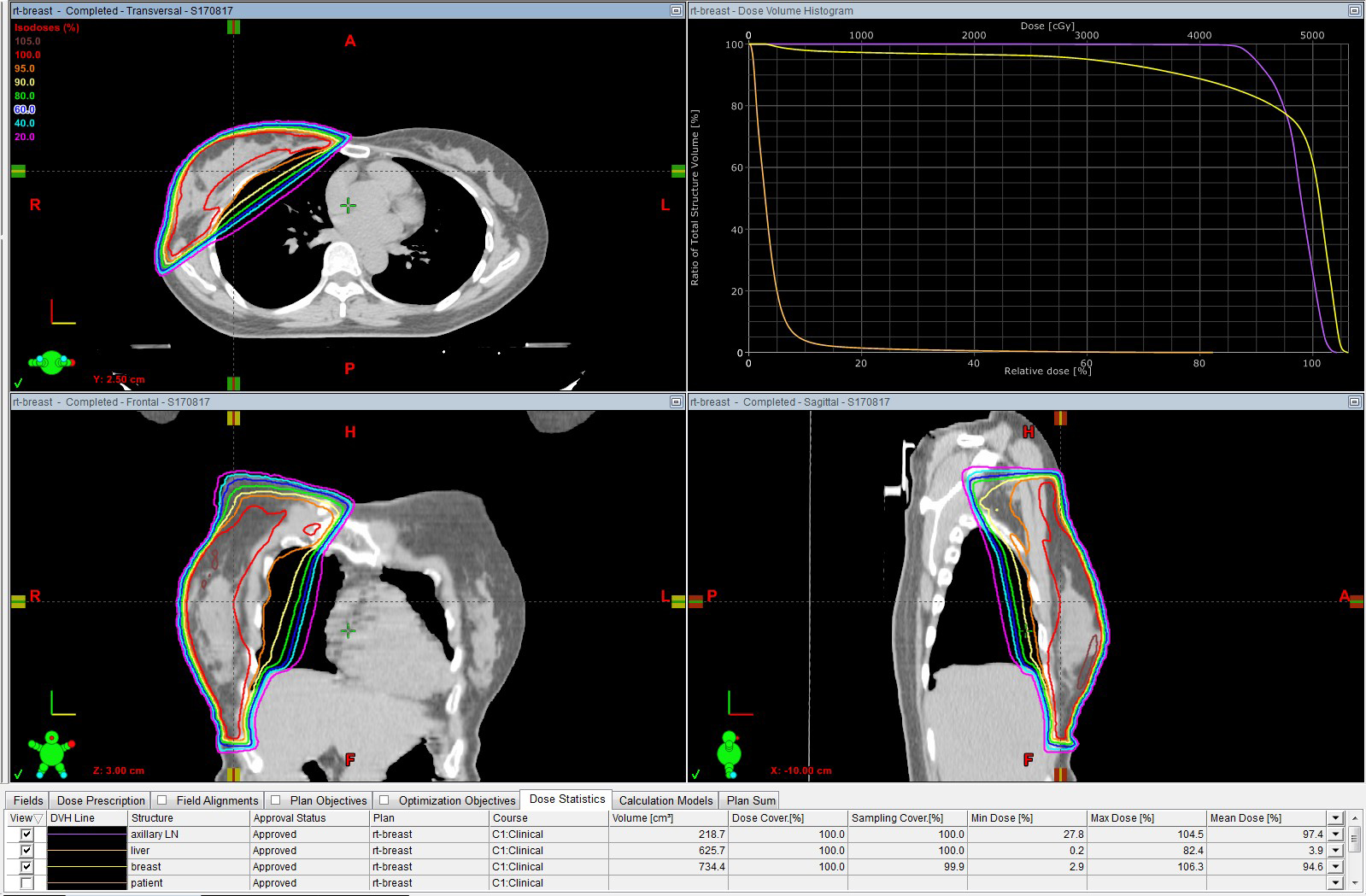Click the 'Y: 2.50 cm' slice position label

coord(119,379)
